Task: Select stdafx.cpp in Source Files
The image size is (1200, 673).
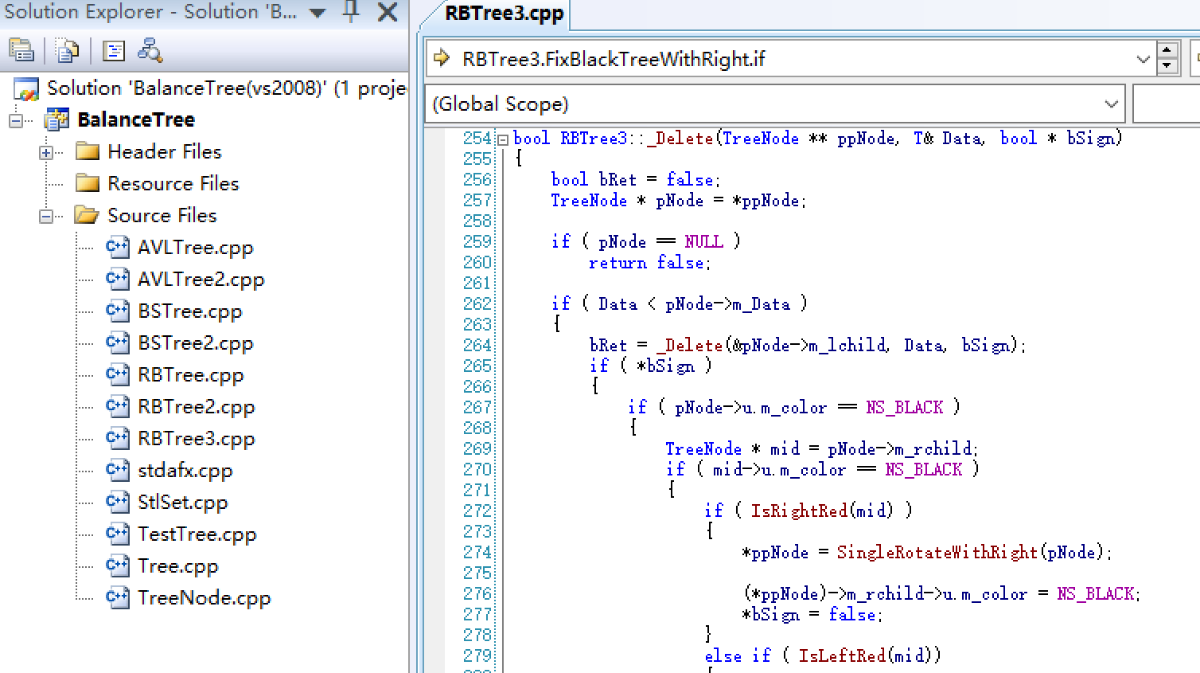Action: coord(185,471)
